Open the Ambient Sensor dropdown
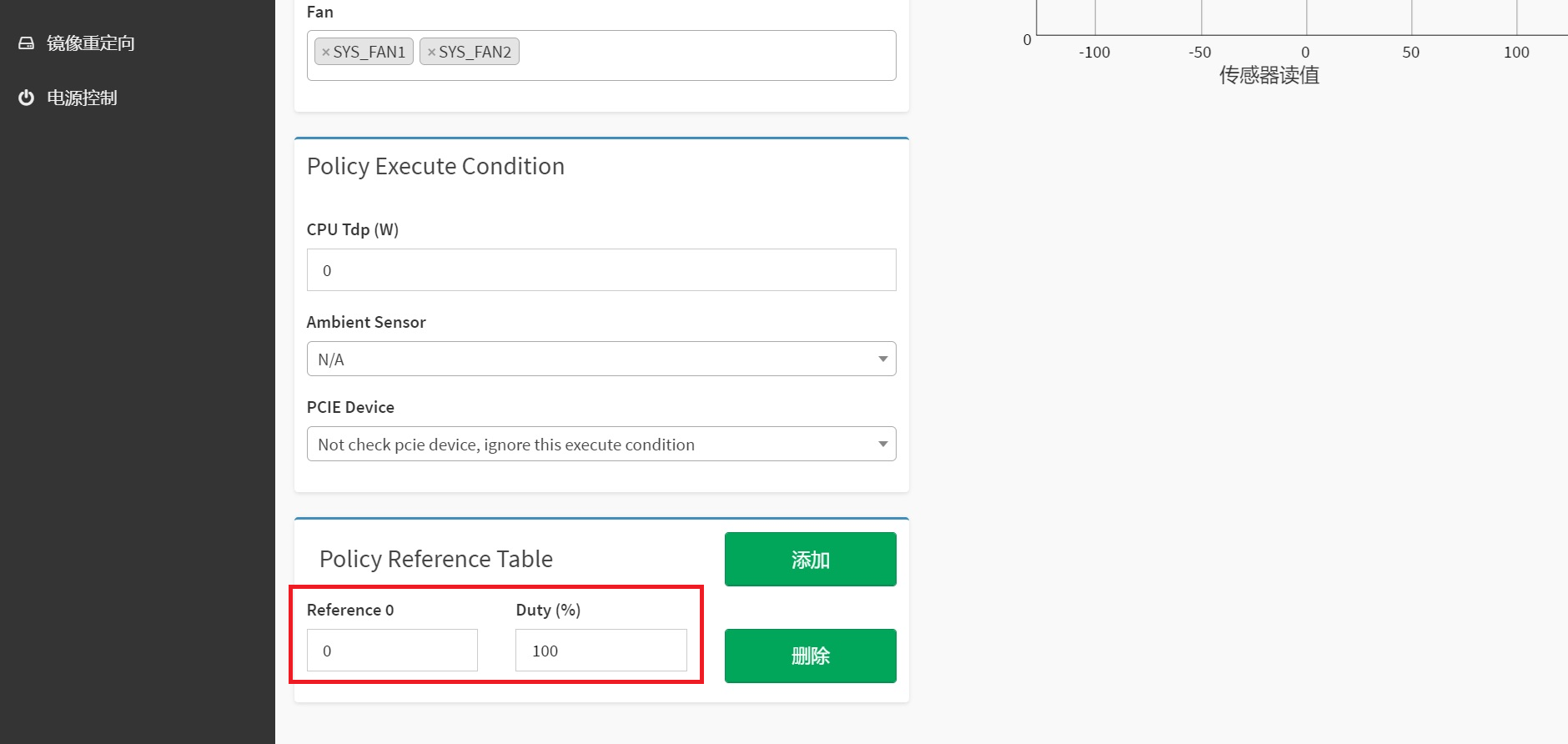This screenshot has width=1568, height=744. coord(601,359)
